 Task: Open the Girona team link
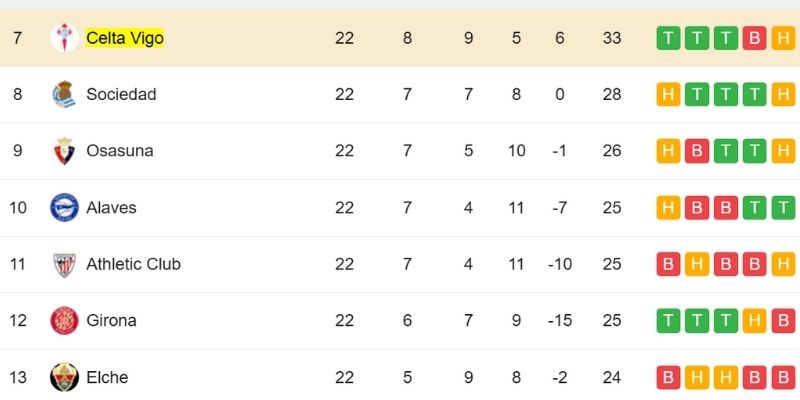point(111,321)
